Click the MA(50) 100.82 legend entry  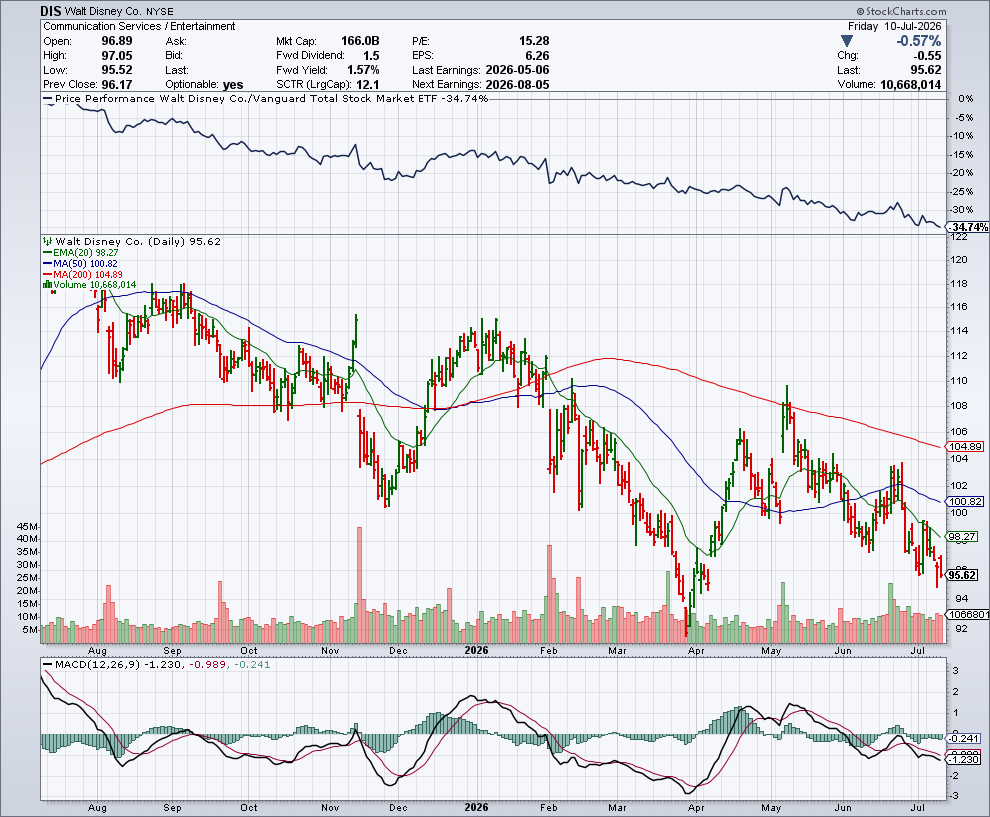pos(80,263)
